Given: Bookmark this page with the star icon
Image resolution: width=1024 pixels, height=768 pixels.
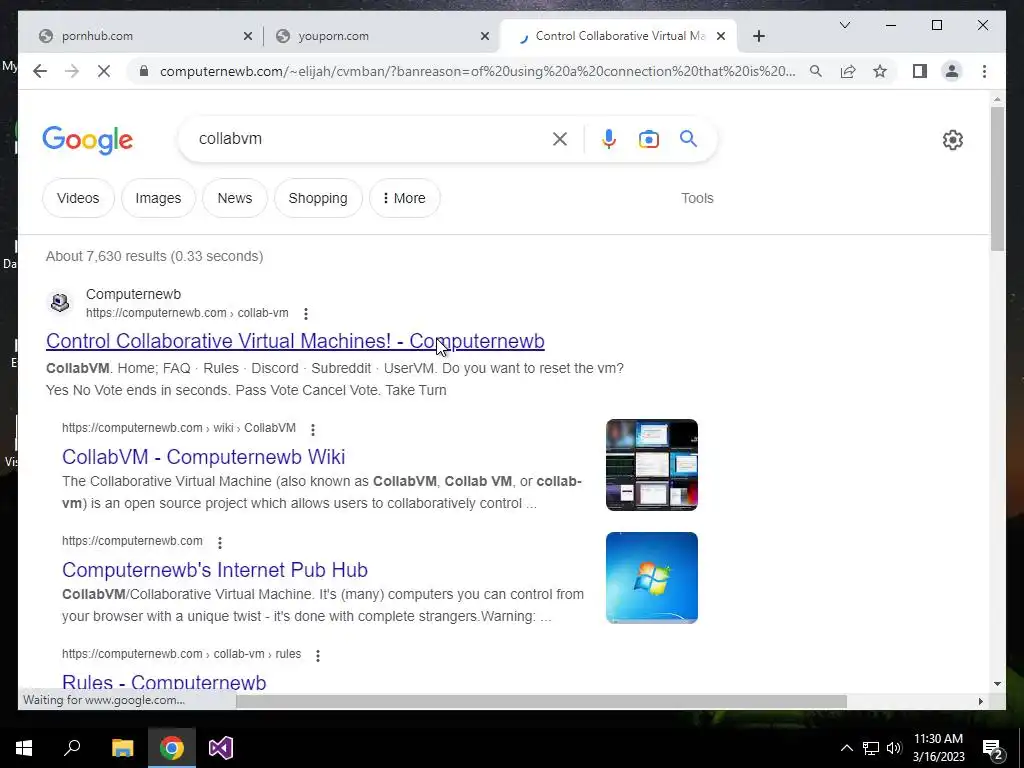Looking at the screenshot, I should (x=880, y=71).
